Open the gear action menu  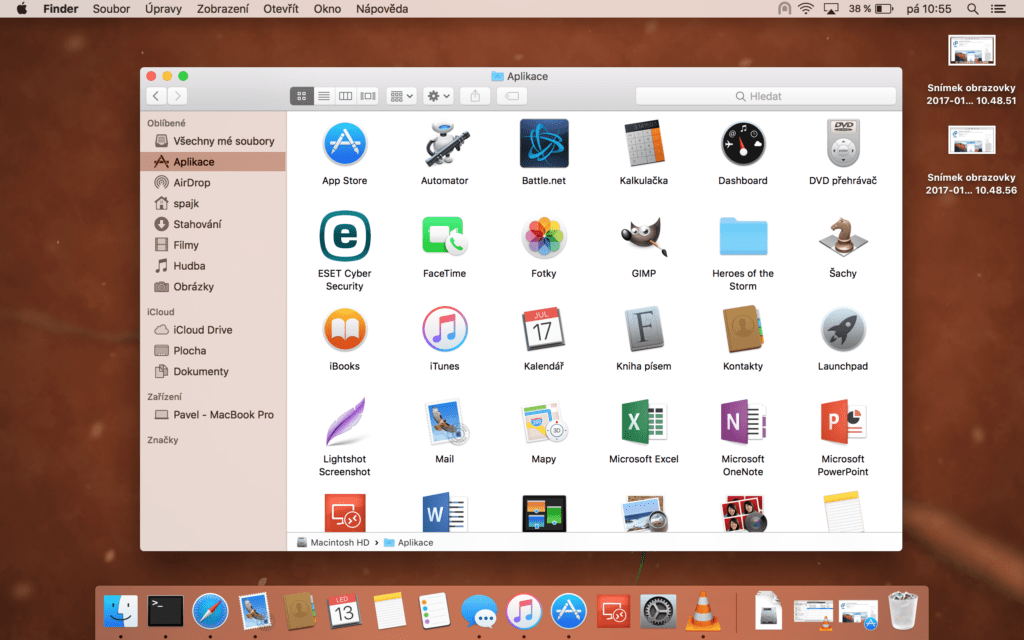(x=438, y=96)
